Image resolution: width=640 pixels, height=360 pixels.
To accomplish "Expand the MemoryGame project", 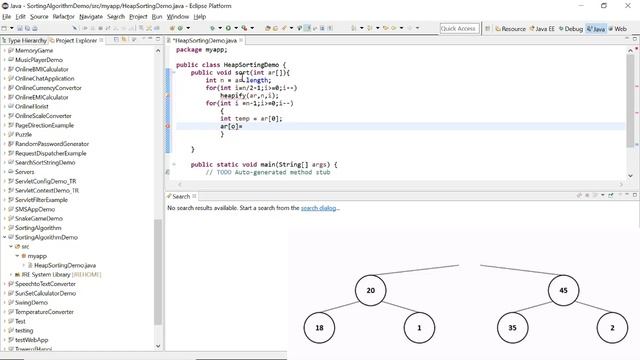I will 4,51.
